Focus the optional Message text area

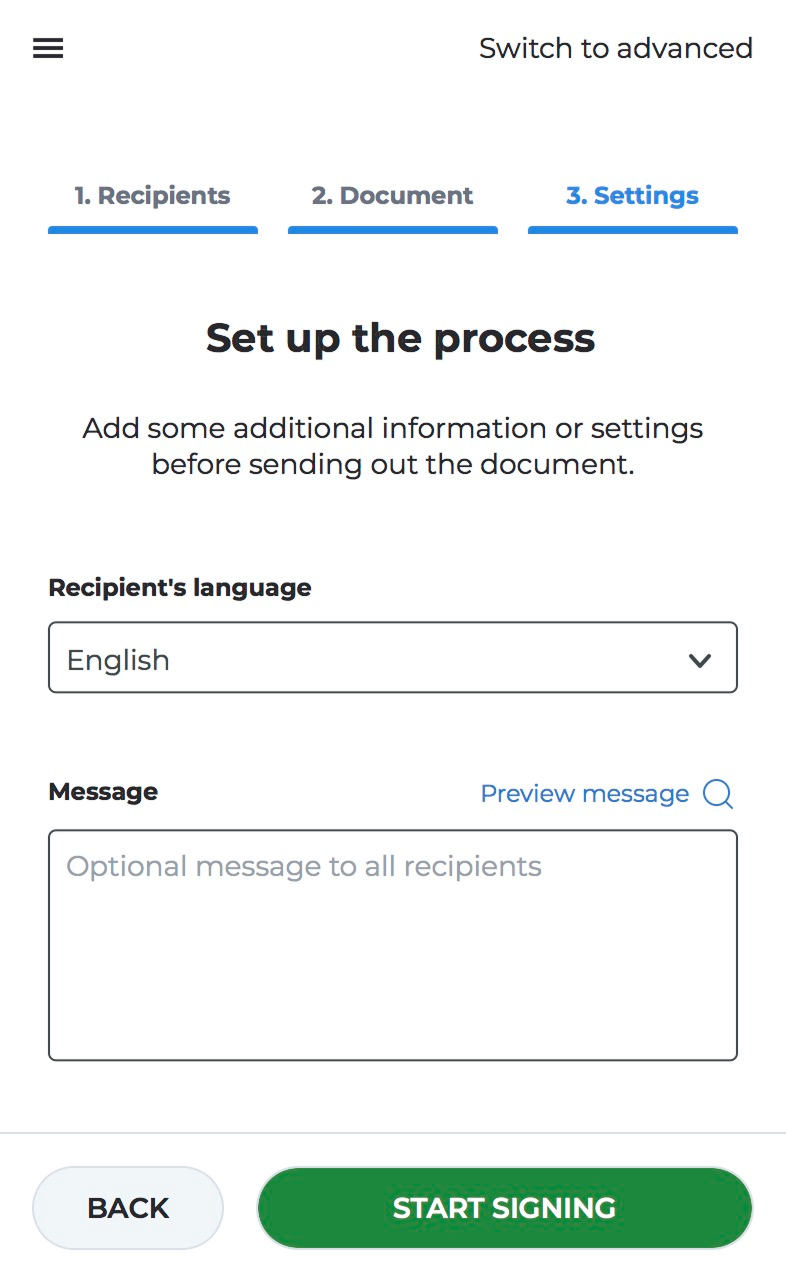[x=392, y=945]
